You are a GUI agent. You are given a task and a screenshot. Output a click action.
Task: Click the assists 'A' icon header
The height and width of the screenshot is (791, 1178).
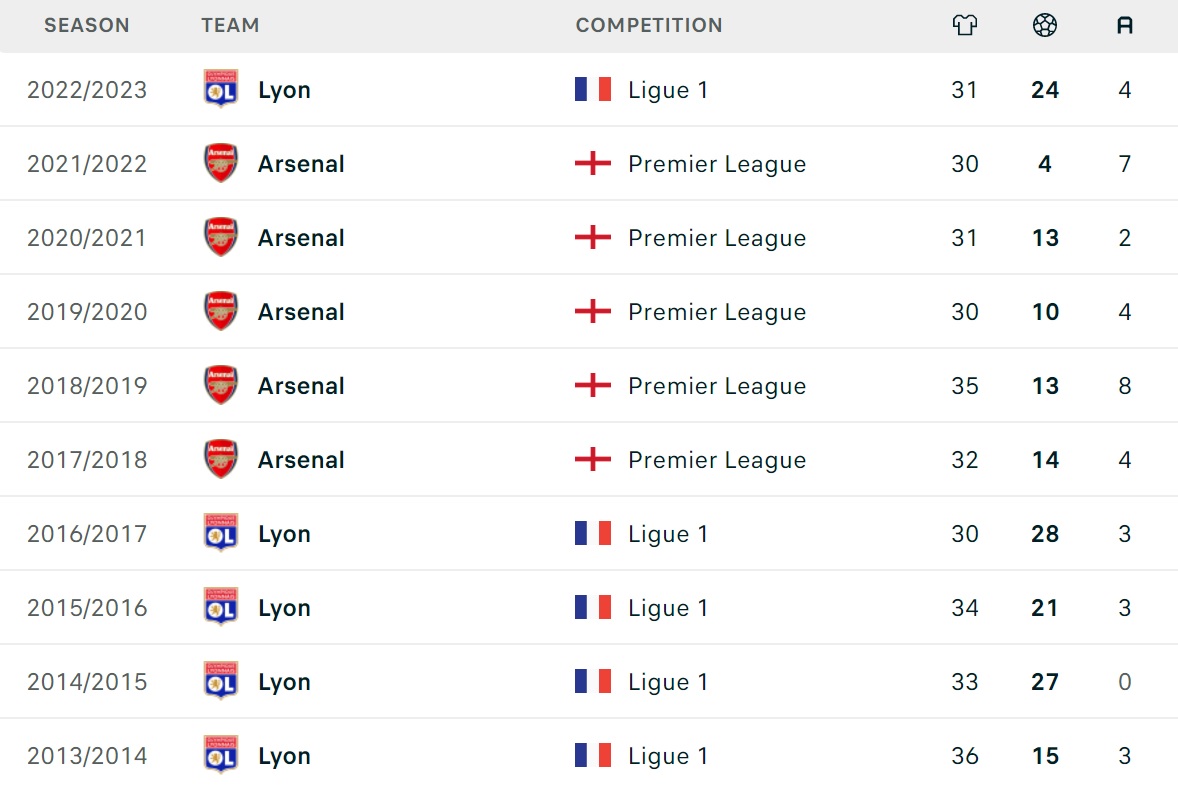(x=1125, y=26)
